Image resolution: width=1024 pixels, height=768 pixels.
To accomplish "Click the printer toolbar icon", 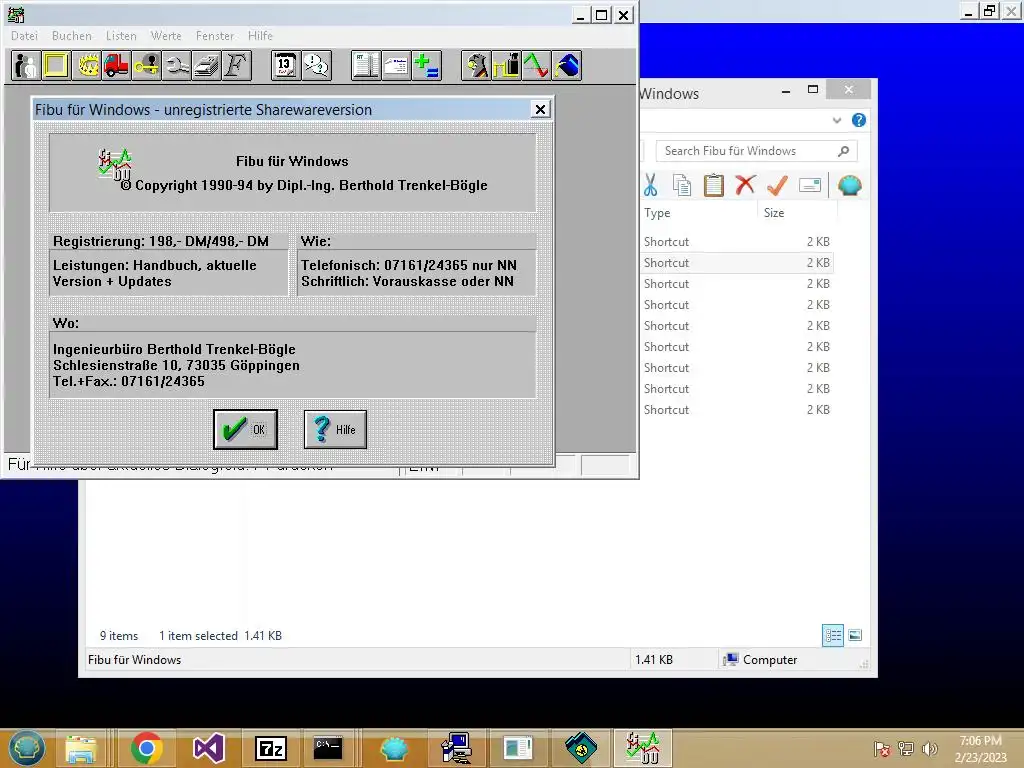I will click(x=206, y=65).
